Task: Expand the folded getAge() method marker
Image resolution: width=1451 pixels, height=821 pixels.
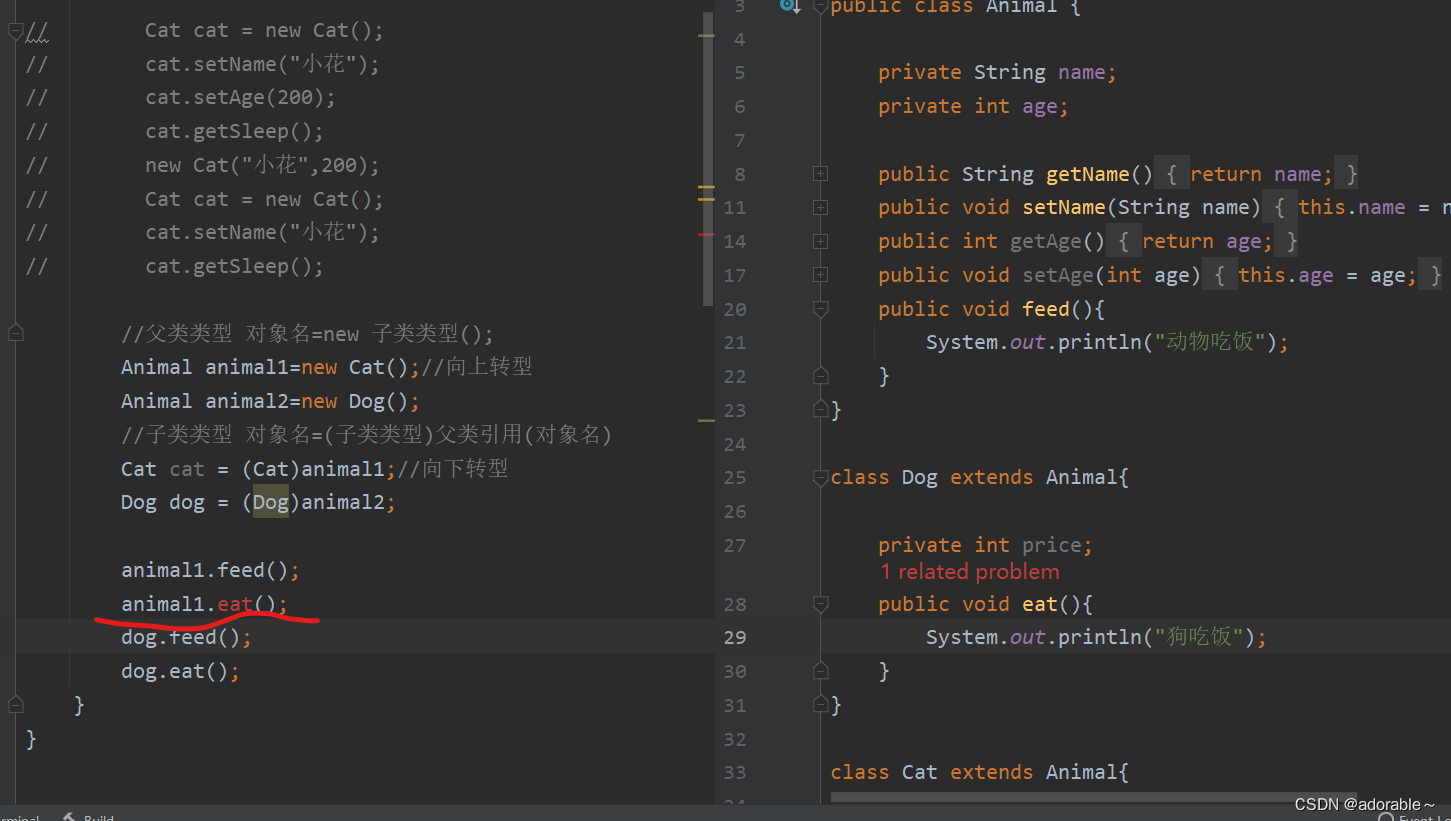Action: [821, 241]
